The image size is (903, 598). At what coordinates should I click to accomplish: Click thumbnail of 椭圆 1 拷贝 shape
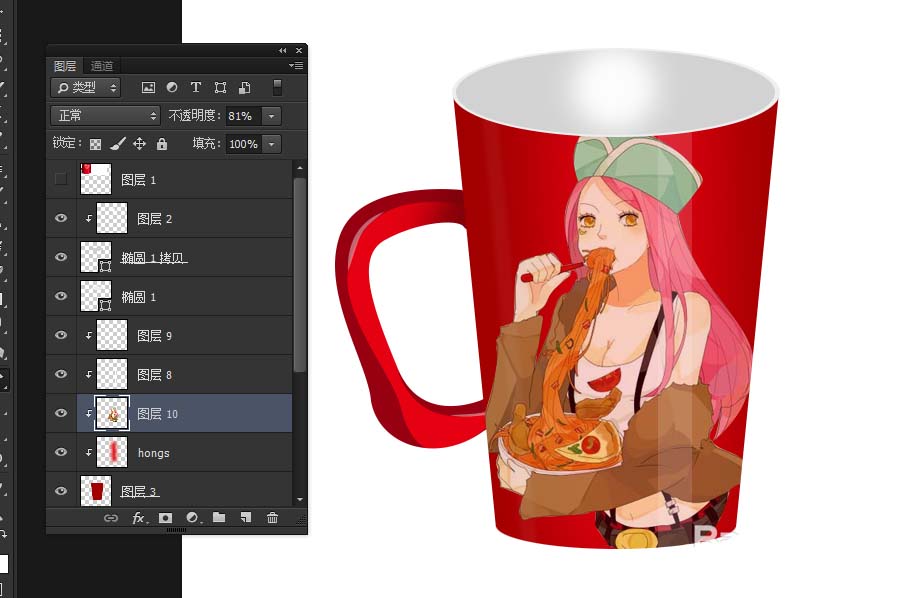point(96,257)
